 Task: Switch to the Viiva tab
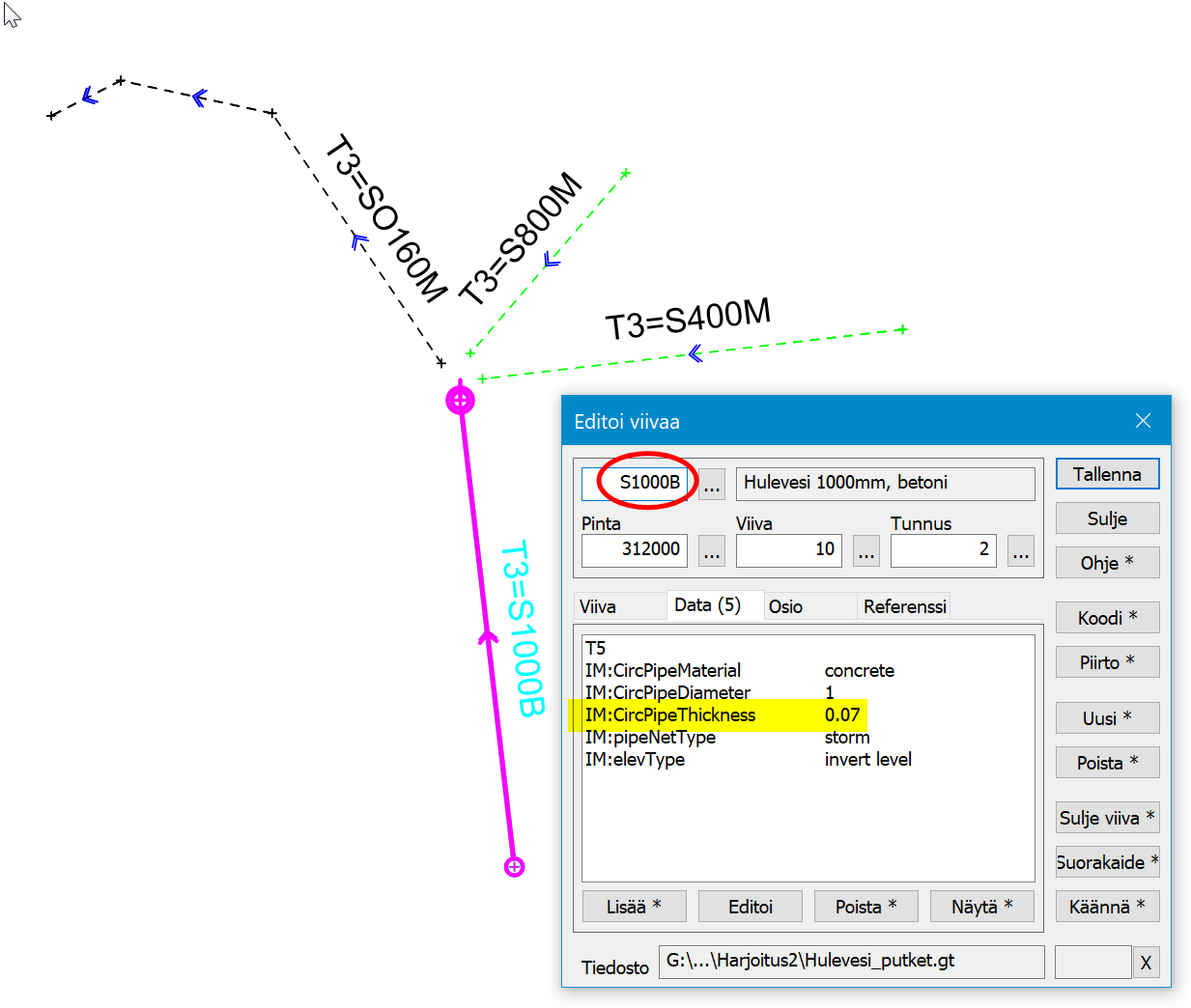click(x=598, y=606)
